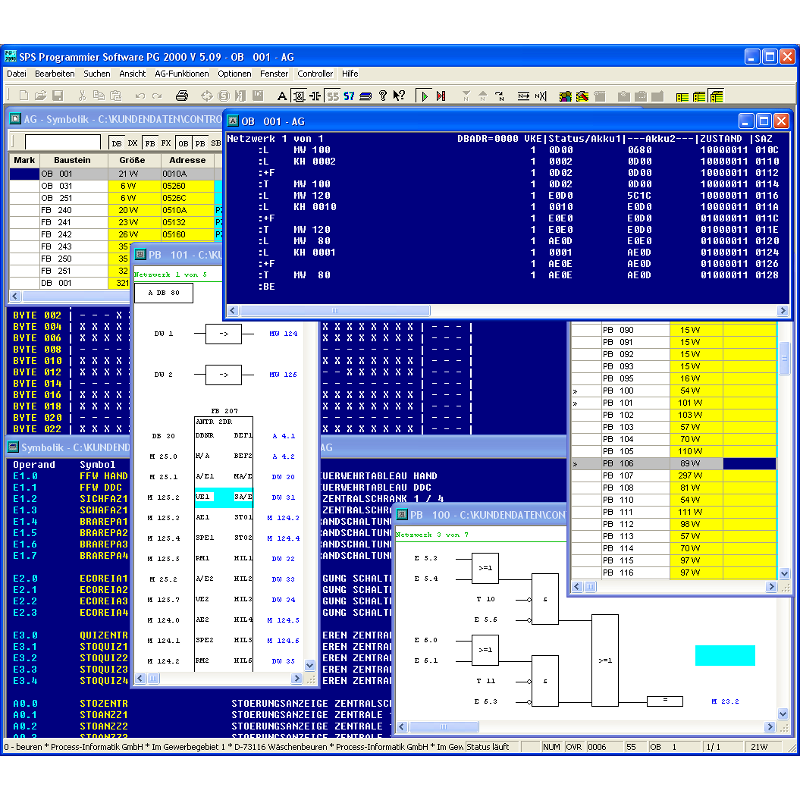
Task: Click the 'Netzwerk 1 von 1' header line
Action: (x=275, y=138)
